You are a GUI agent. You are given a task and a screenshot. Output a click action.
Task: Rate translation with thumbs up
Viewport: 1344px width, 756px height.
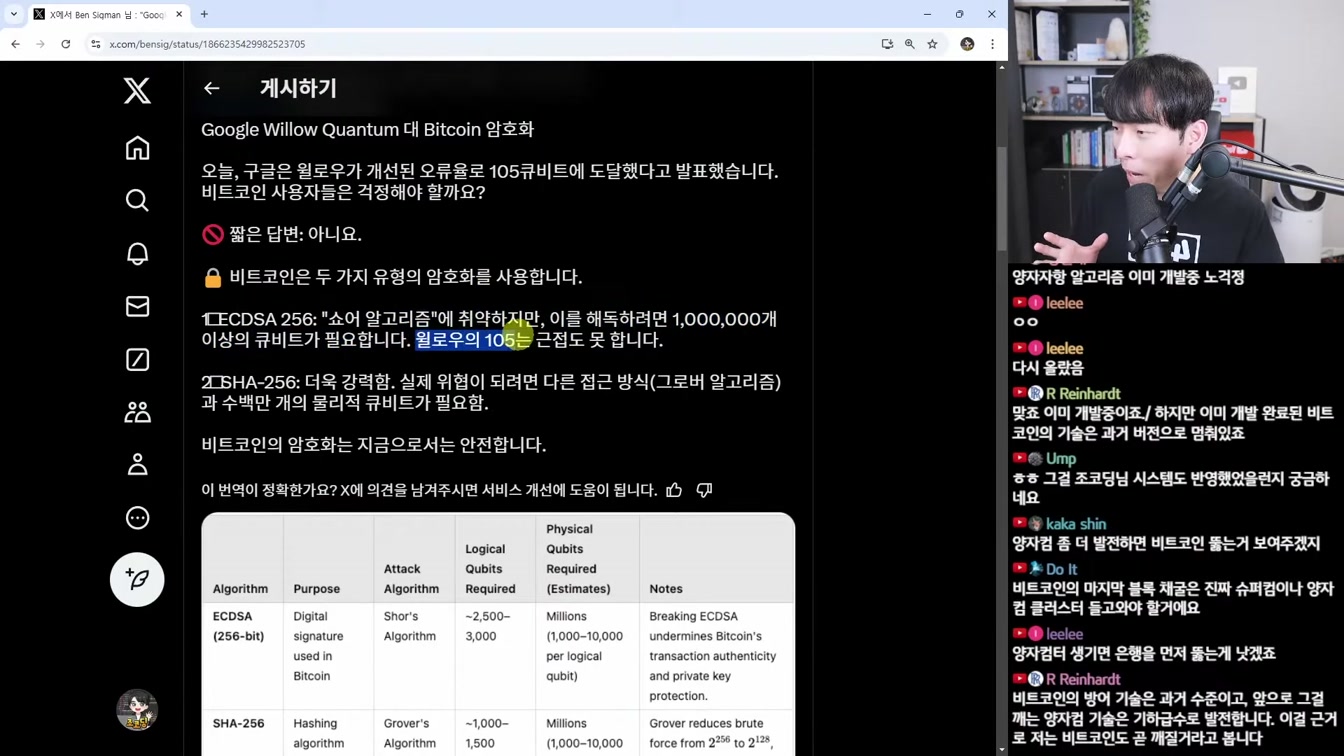[674, 490]
